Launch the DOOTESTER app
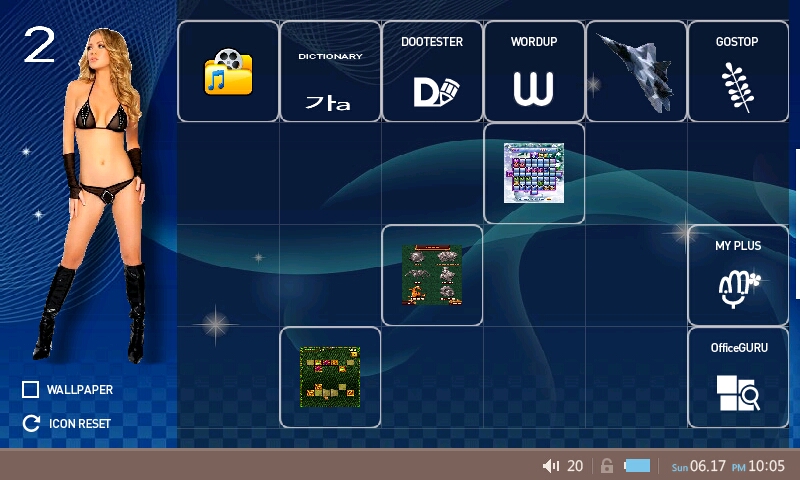This screenshot has width=800, height=480. click(432, 71)
